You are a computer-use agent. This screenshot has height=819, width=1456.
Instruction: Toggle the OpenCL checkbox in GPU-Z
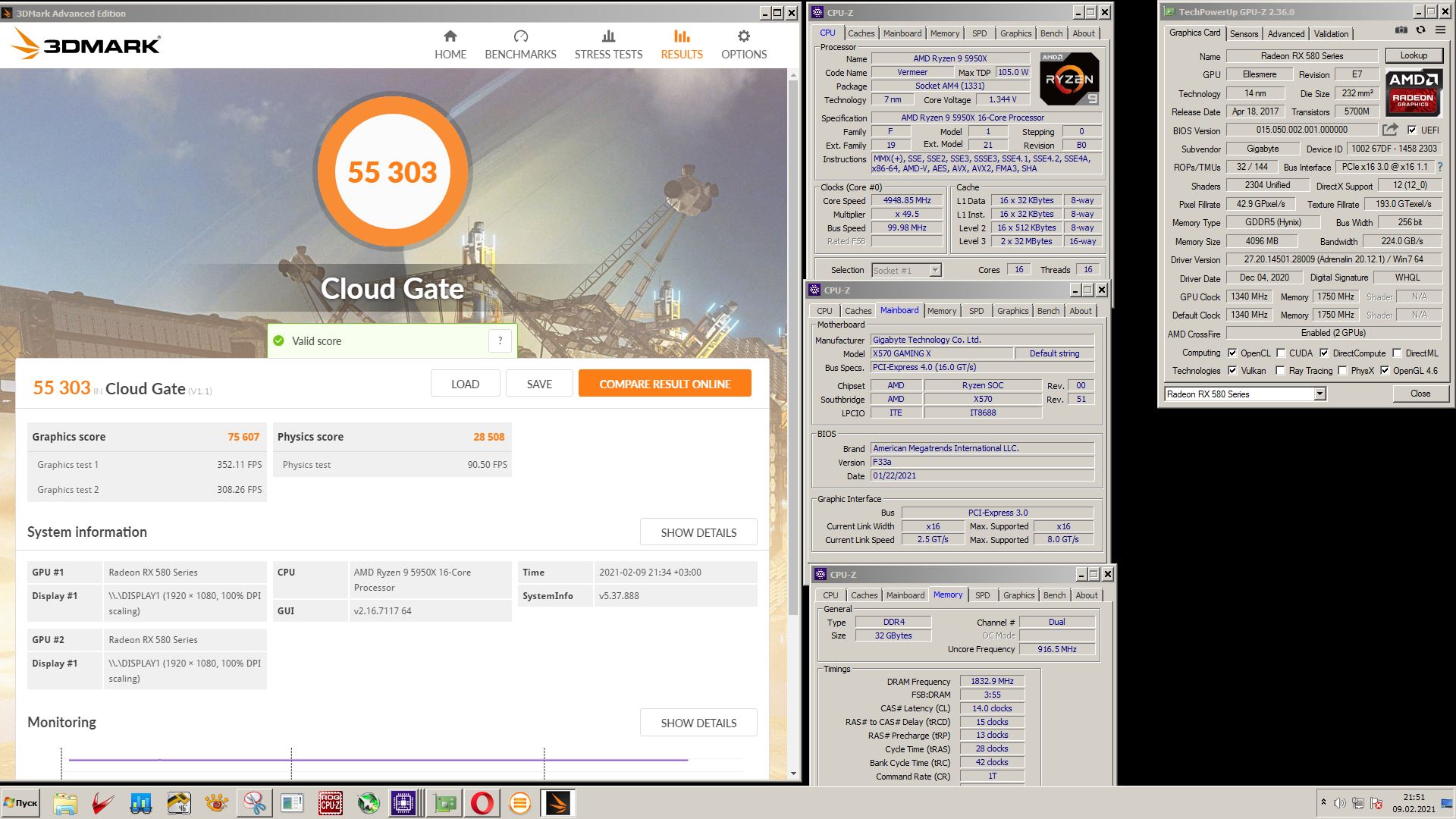point(1232,353)
